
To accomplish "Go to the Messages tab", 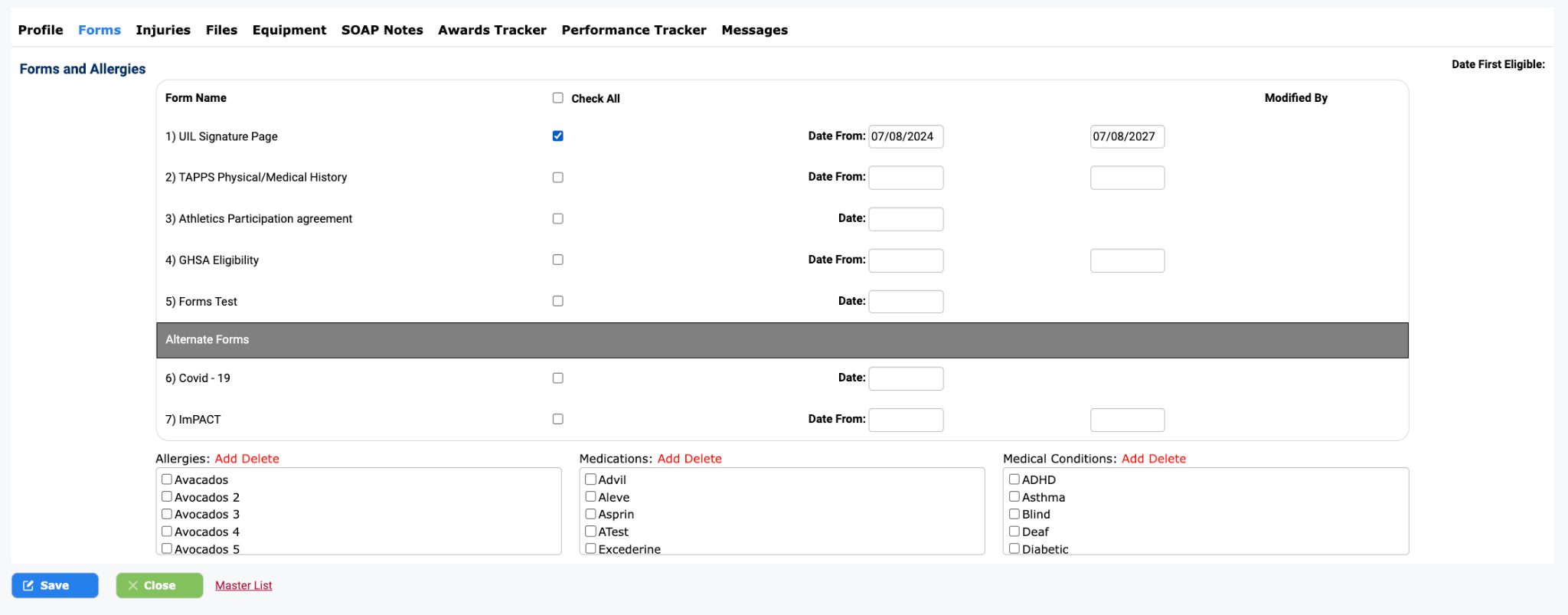I will click(754, 30).
